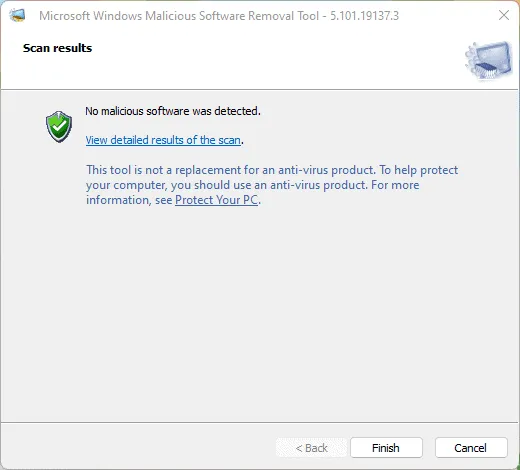
Task: Click the 'This tool is not a replacement' sentence
Action: 231,170
